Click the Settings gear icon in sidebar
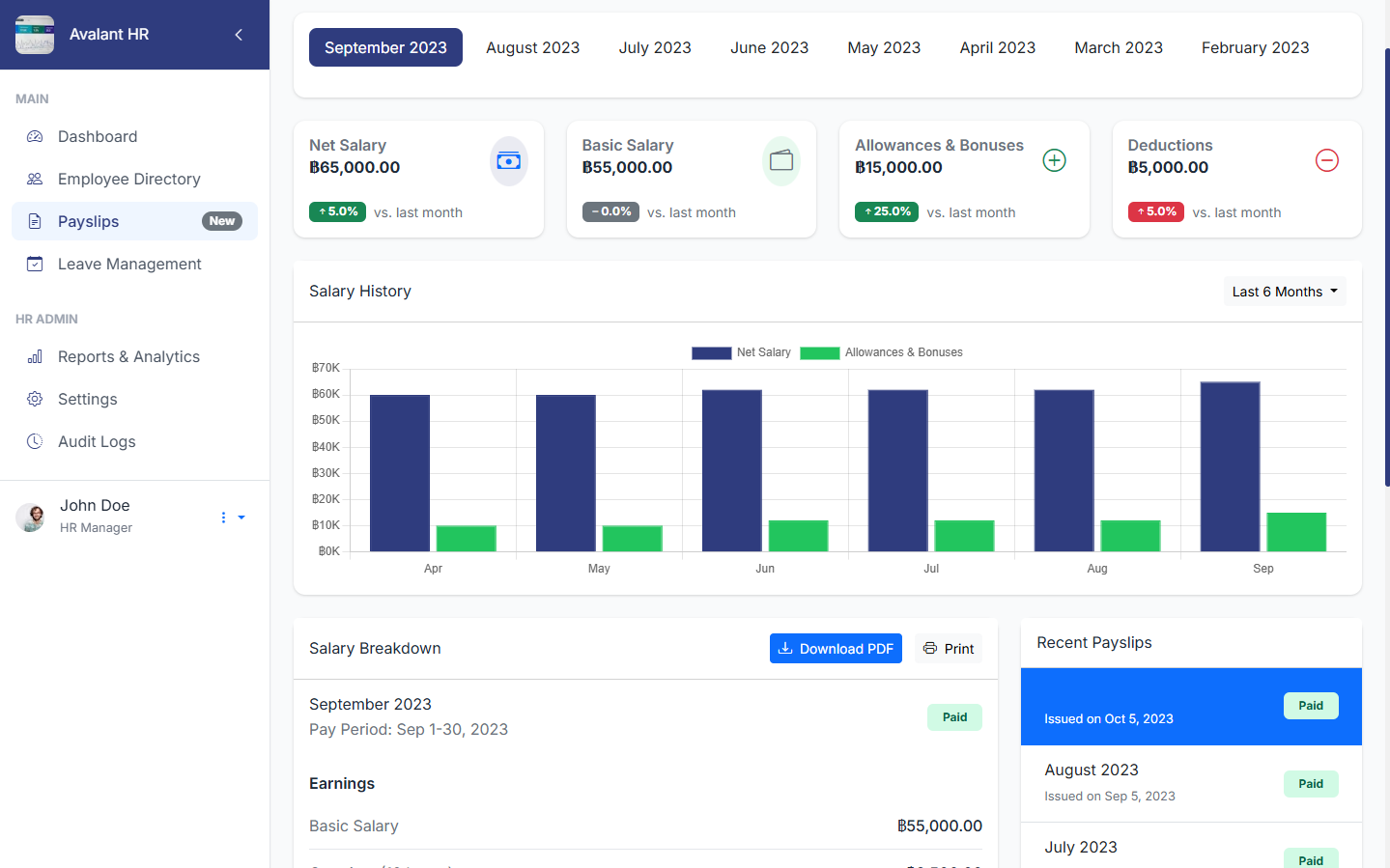The height and width of the screenshot is (868, 1390). pyautogui.click(x=35, y=400)
